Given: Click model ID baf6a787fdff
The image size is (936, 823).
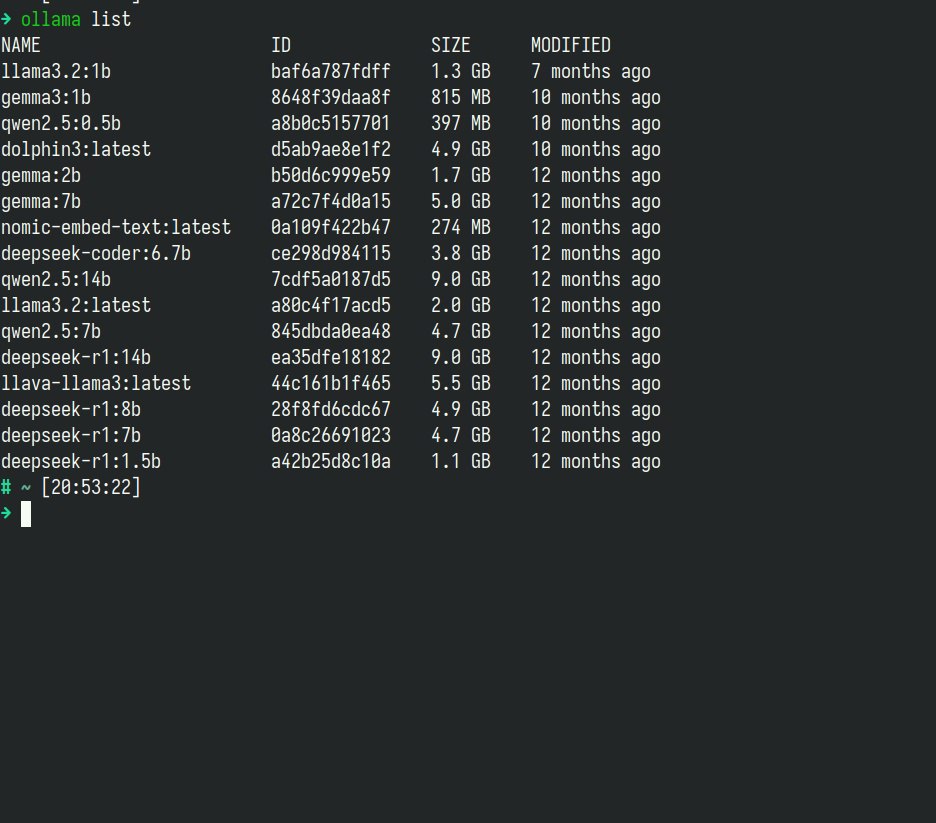Looking at the screenshot, I should point(331,71).
